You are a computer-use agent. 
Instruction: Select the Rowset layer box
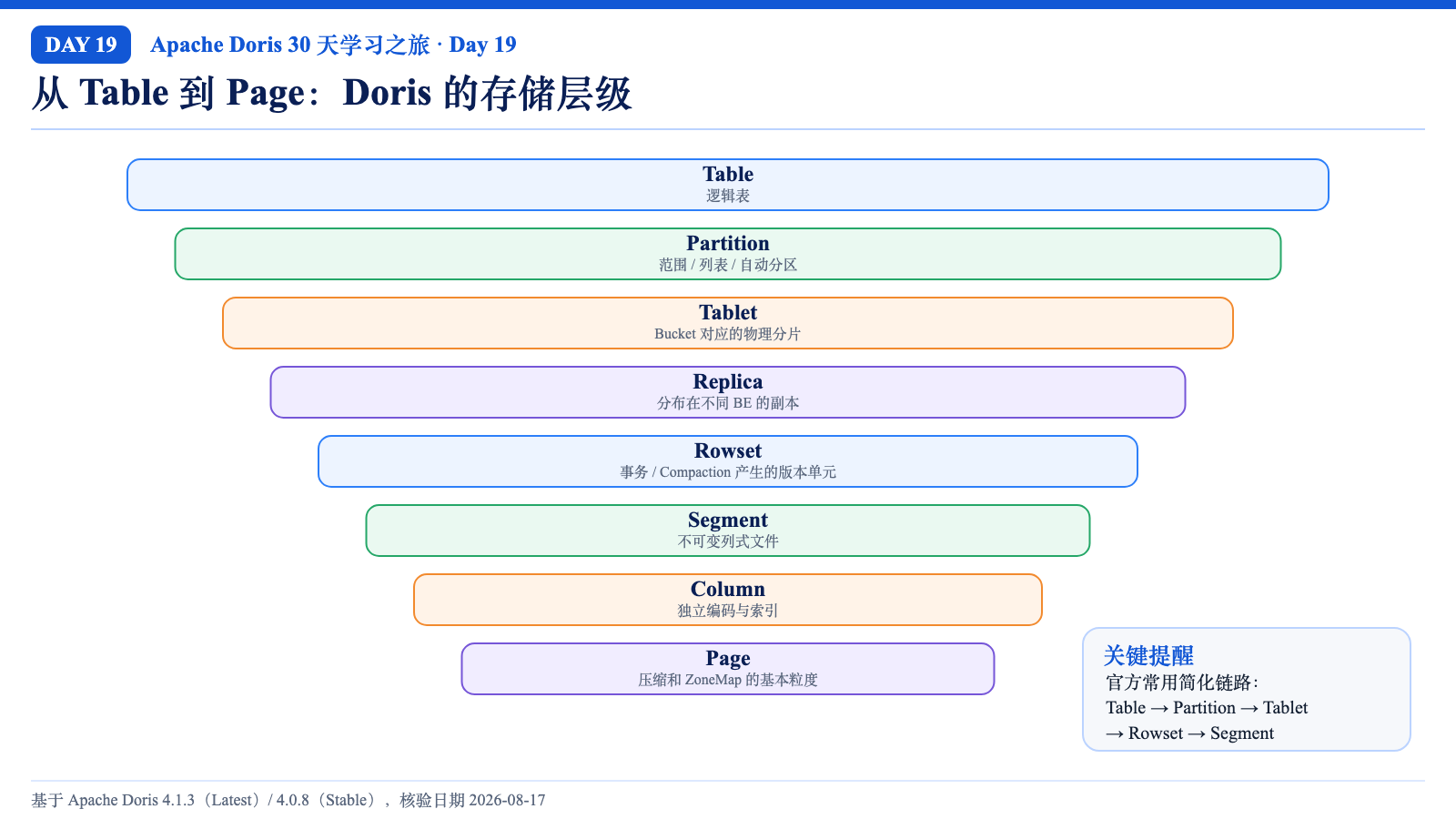[x=728, y=461]
